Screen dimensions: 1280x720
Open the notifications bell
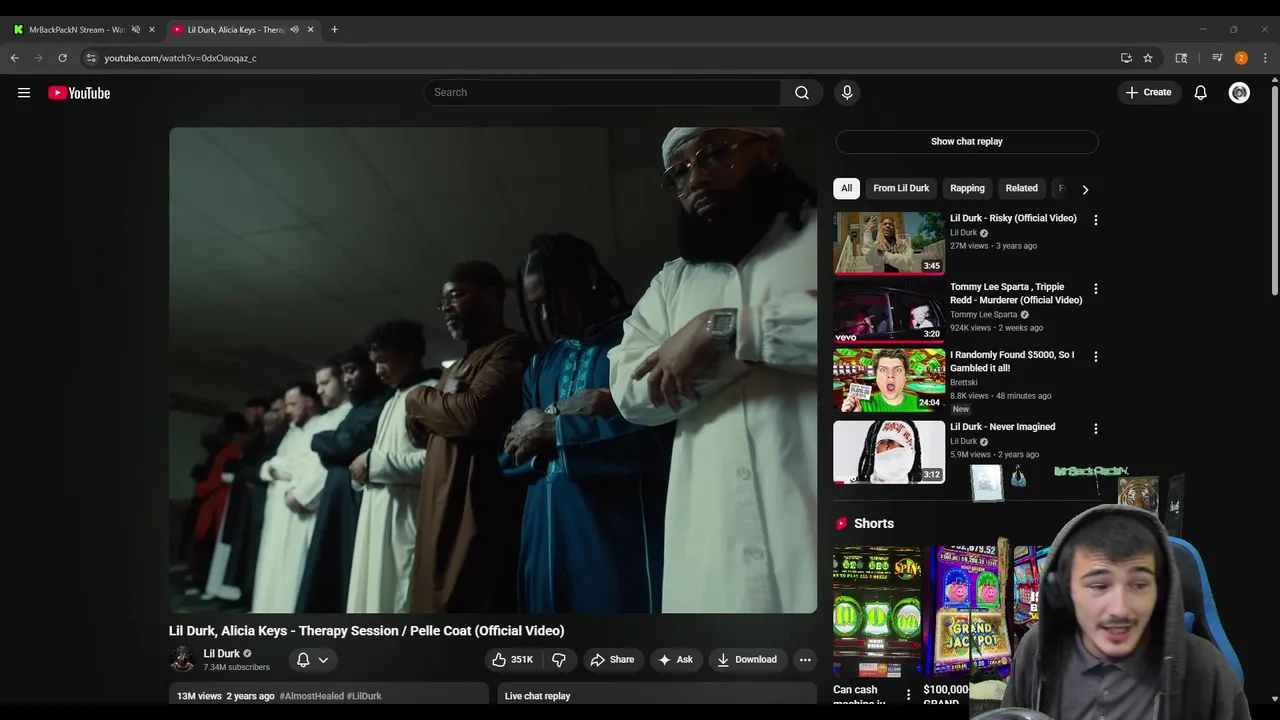(x=1200, y=92)
